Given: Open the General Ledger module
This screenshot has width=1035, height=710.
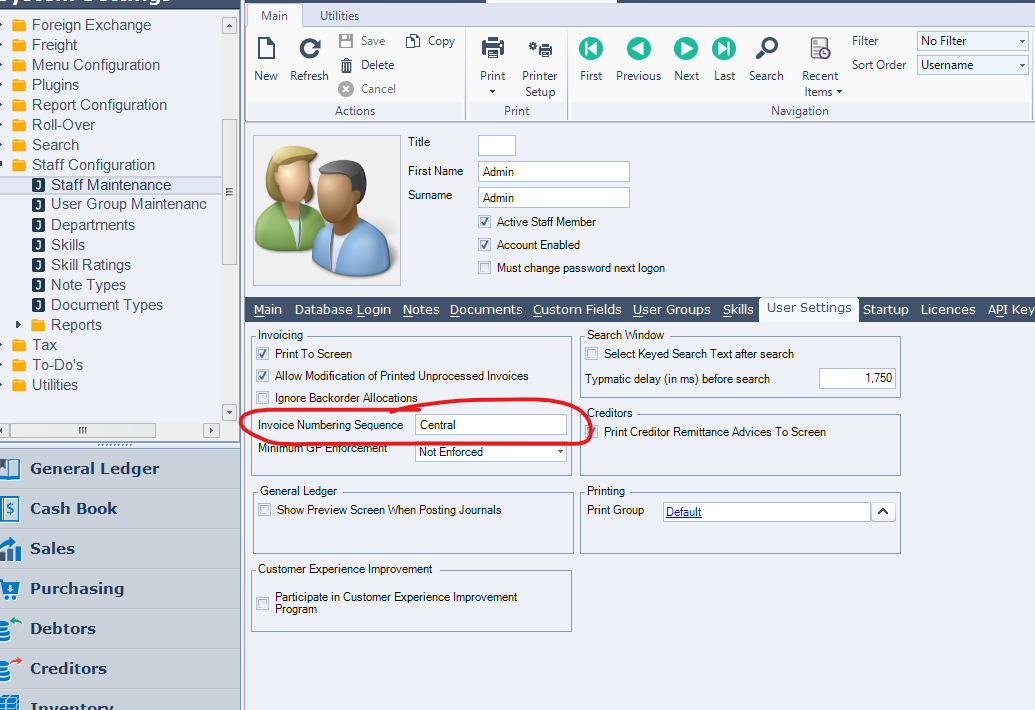Looking at the screenshot, I should 94,469.
